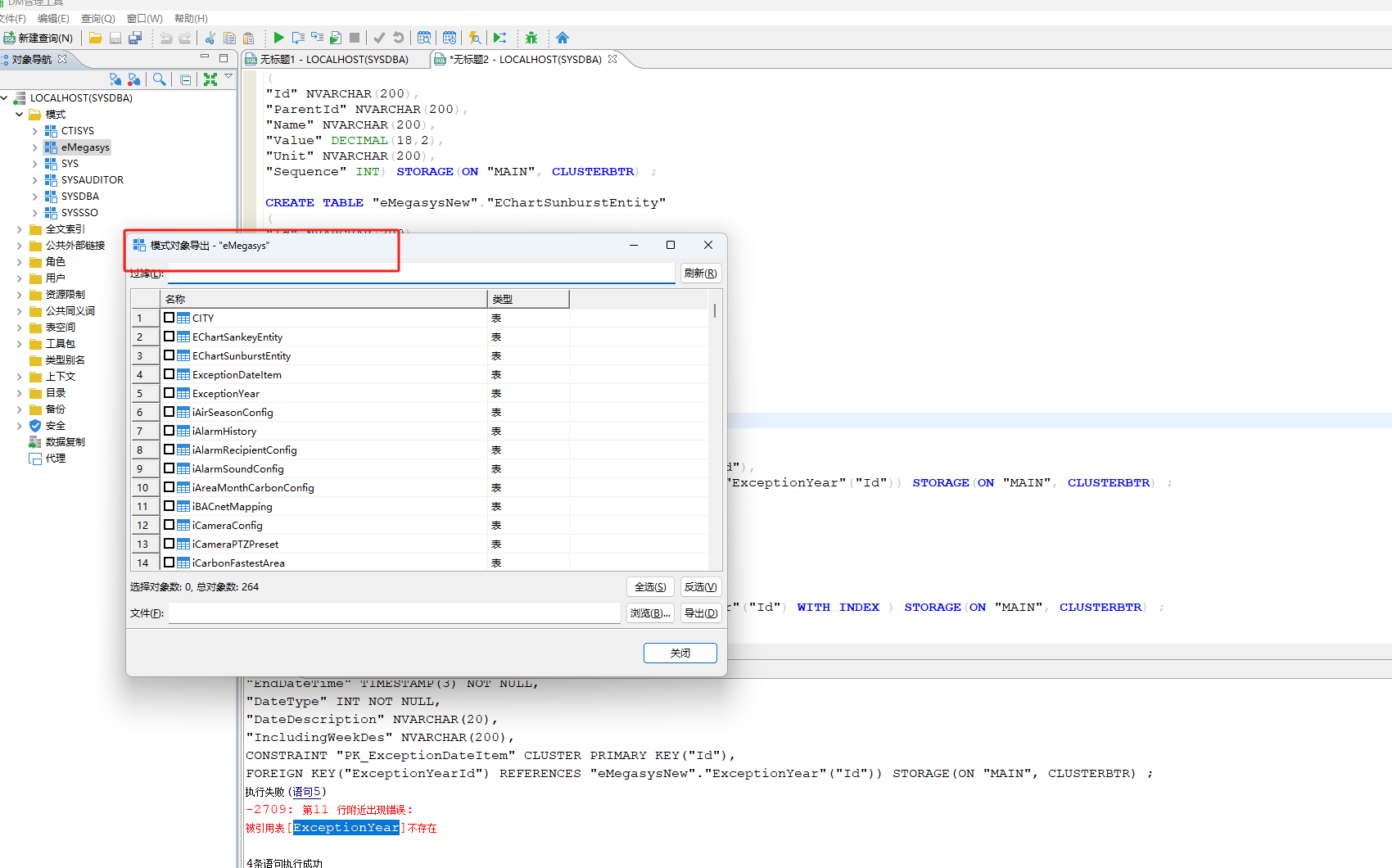Check the ExceptionDateItem checkbox
This screenshot has height=868, width=1392.
click(169, 374)
